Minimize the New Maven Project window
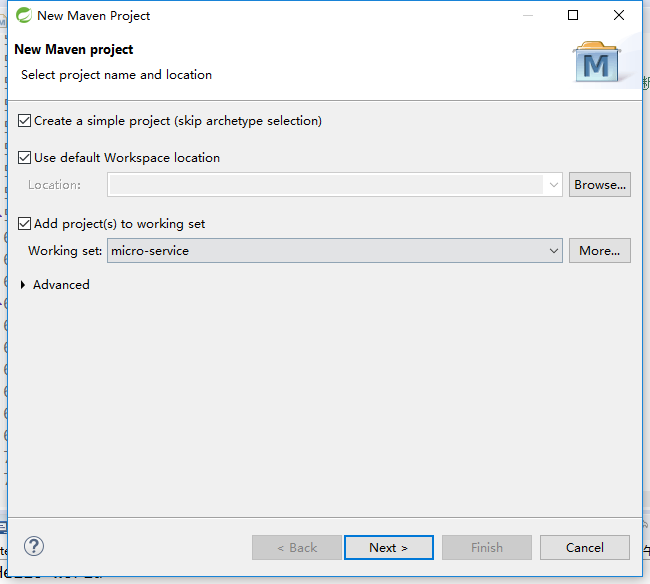This screenshot has width=650, height=584. tap(527, 15)
